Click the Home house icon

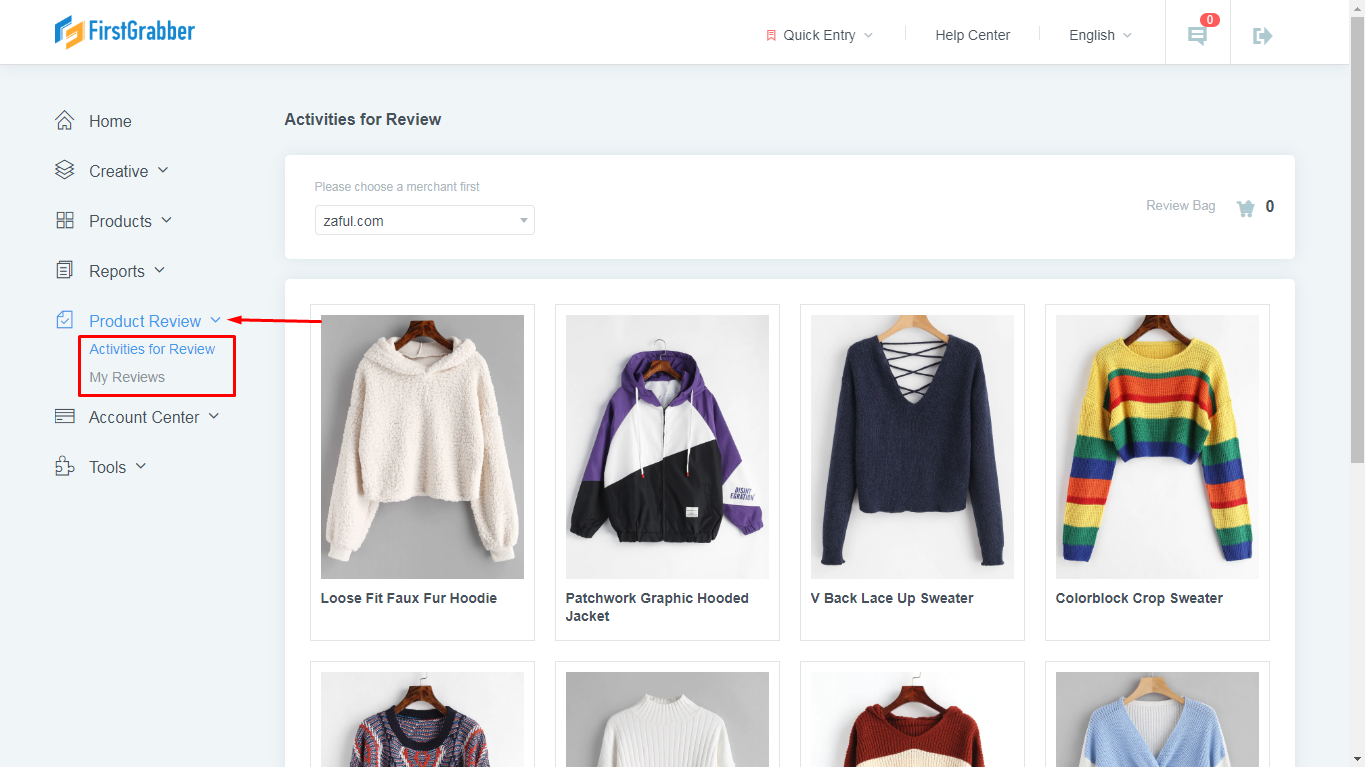coord(65,121)
